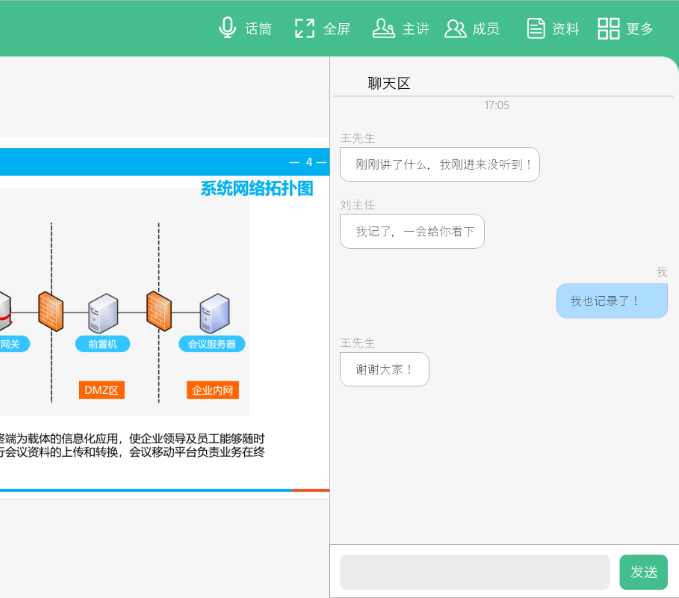Click the orange 企业内网 tag
The height and width of the screenshot is (598, 679).
tap(213, 390)
